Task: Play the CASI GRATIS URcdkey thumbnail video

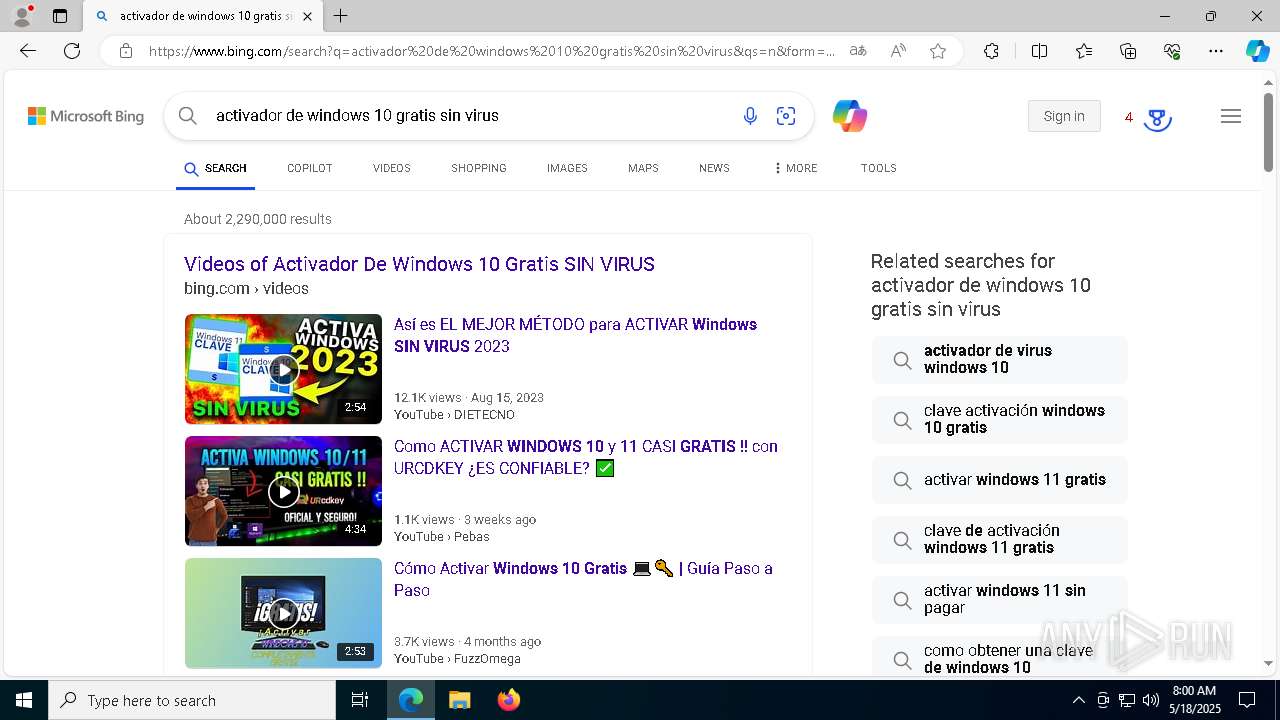Action: tap(283, 491)
